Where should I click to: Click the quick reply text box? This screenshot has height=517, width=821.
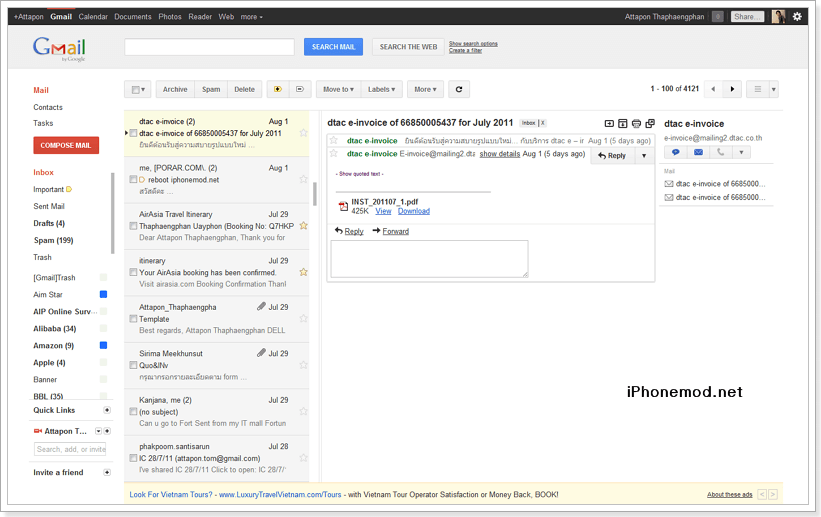[x=429, y=259]
